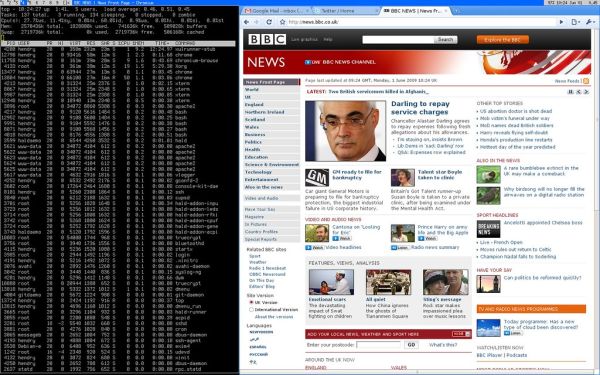Go to next ticker headline

point(586,92)
